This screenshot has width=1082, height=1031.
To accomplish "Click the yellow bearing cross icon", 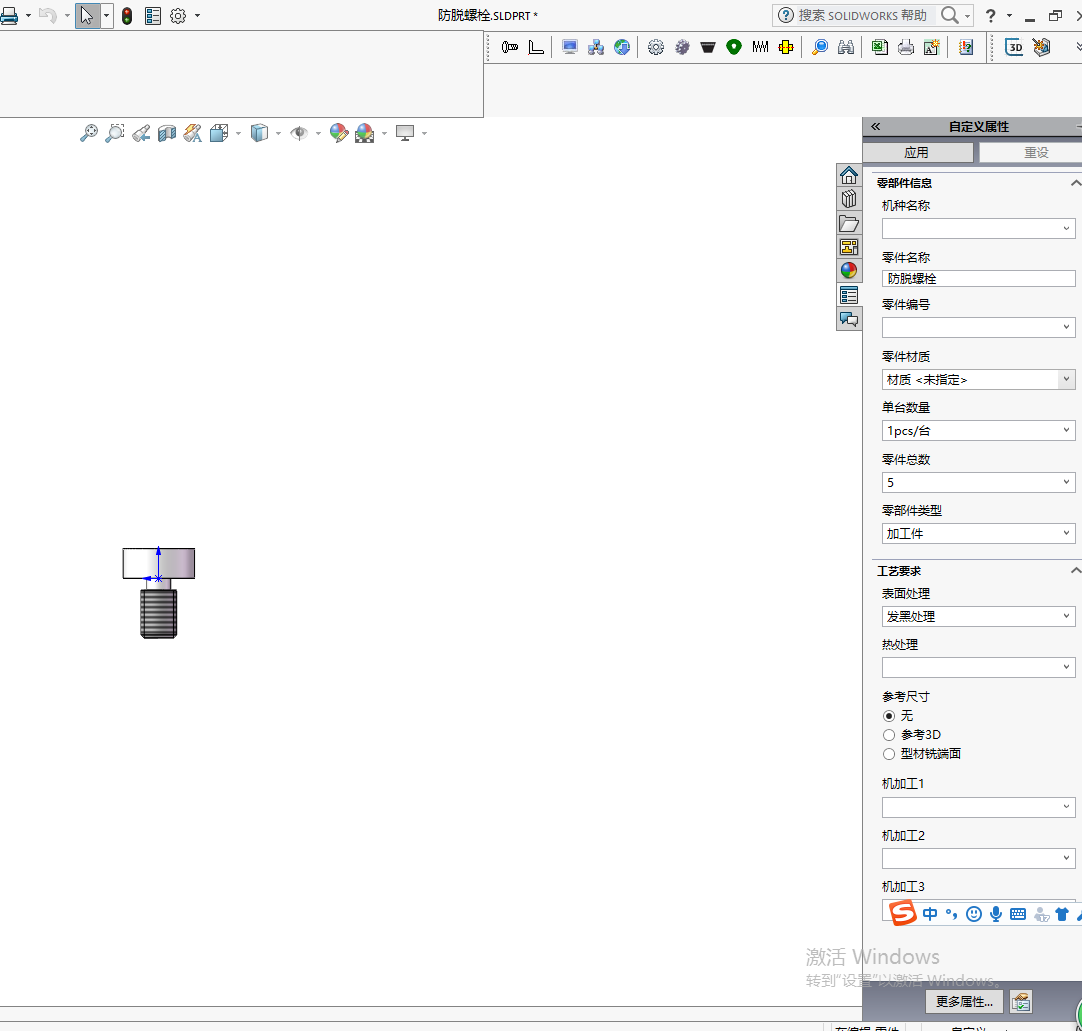I will click(x=786, y=47).
